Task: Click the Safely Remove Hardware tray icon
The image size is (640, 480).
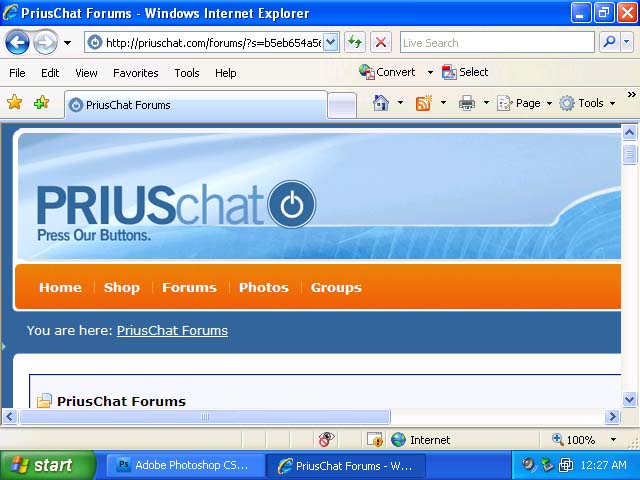Action: click(547, 465)
